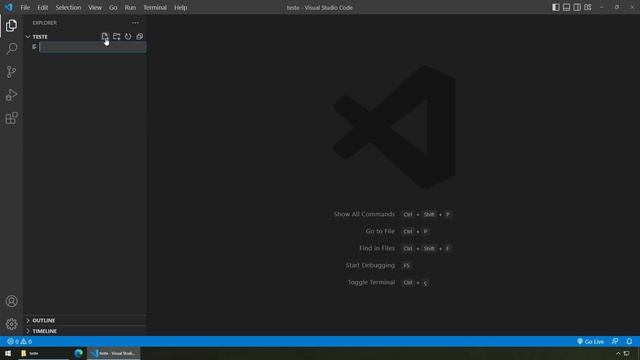This screenshot has height=360, width=640.
Task: Open the display icon in system tray
Action: click(627, 353)
